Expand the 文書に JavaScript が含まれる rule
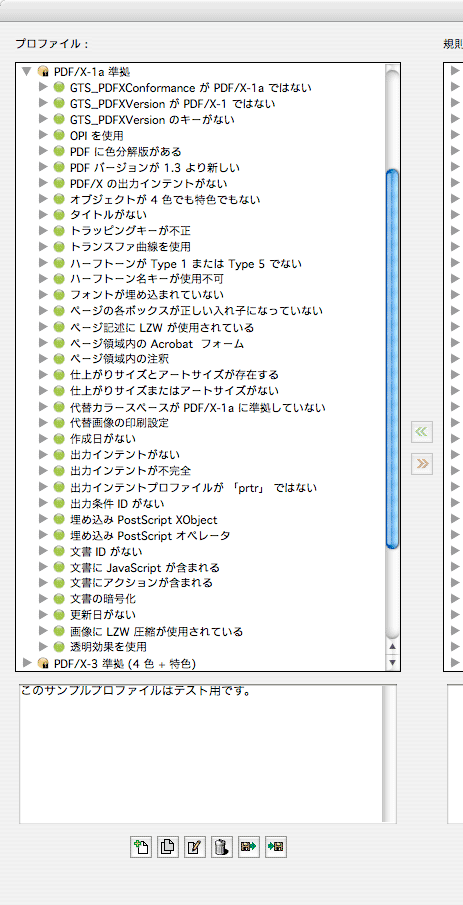This screenshot has height=905, width=463. point(43,567)
